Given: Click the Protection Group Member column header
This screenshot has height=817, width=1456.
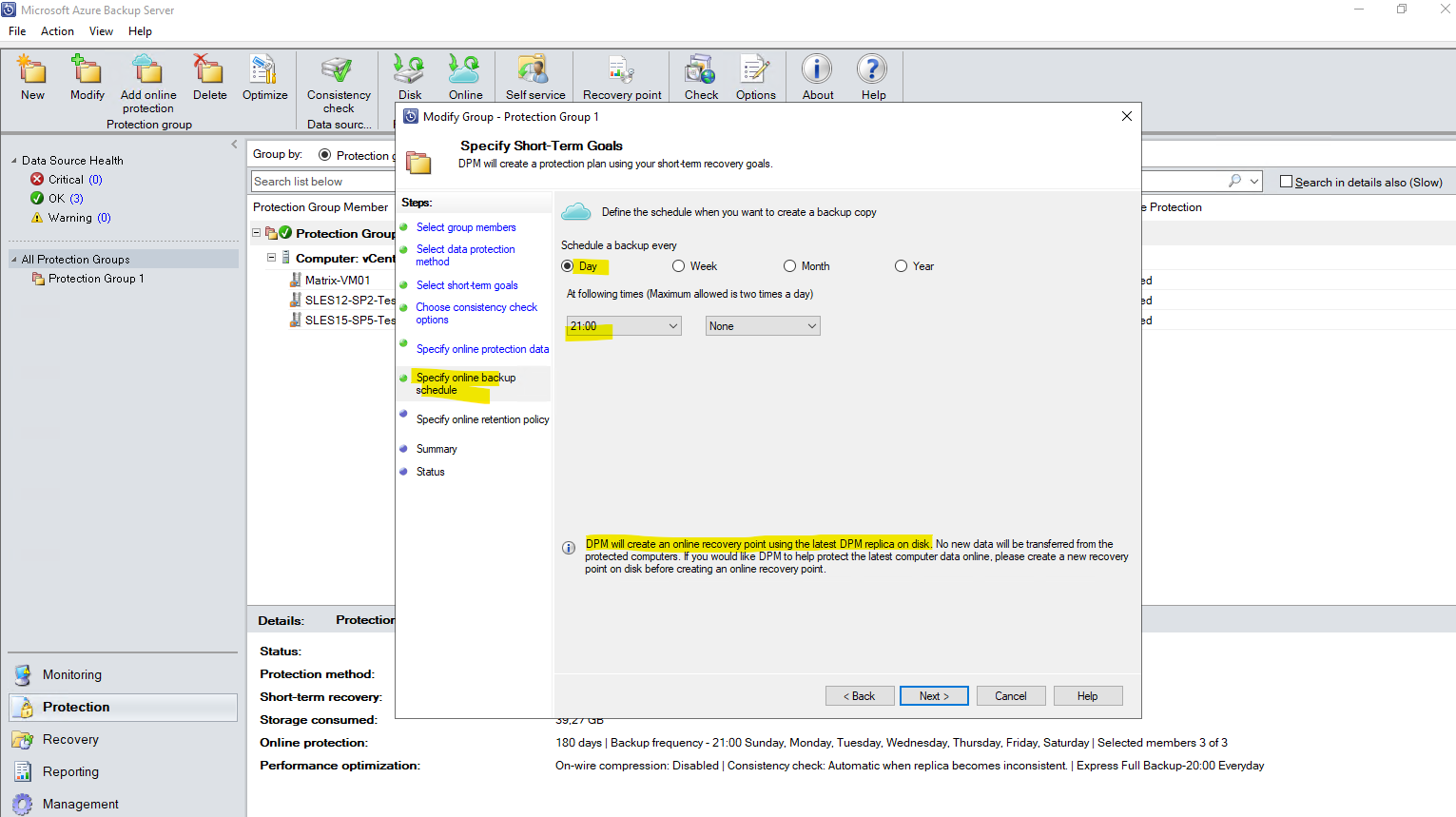Looking at the screenshot, I should [x=320, y=207].
